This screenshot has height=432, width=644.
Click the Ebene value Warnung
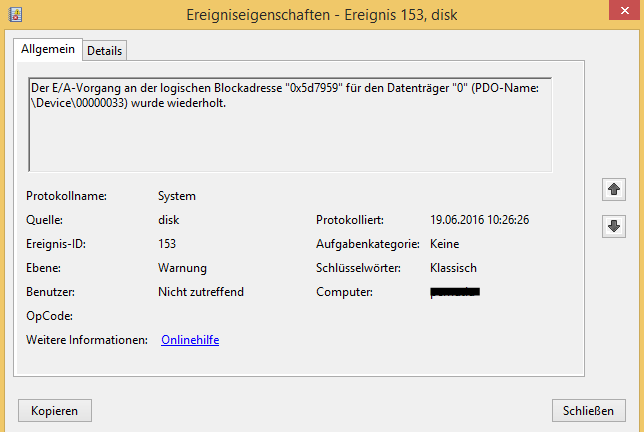[x=182, y=268]
